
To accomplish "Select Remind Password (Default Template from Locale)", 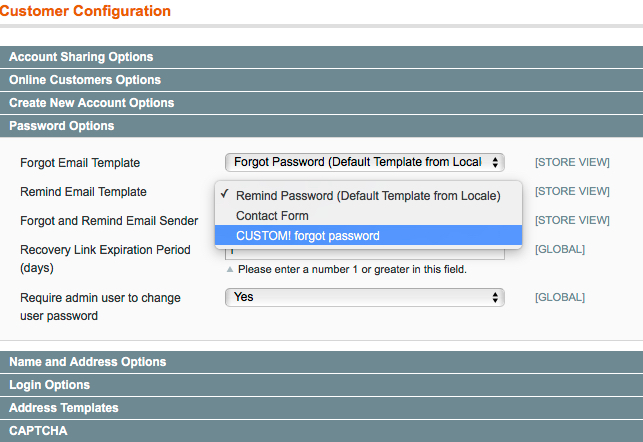I will pos(368,196).
